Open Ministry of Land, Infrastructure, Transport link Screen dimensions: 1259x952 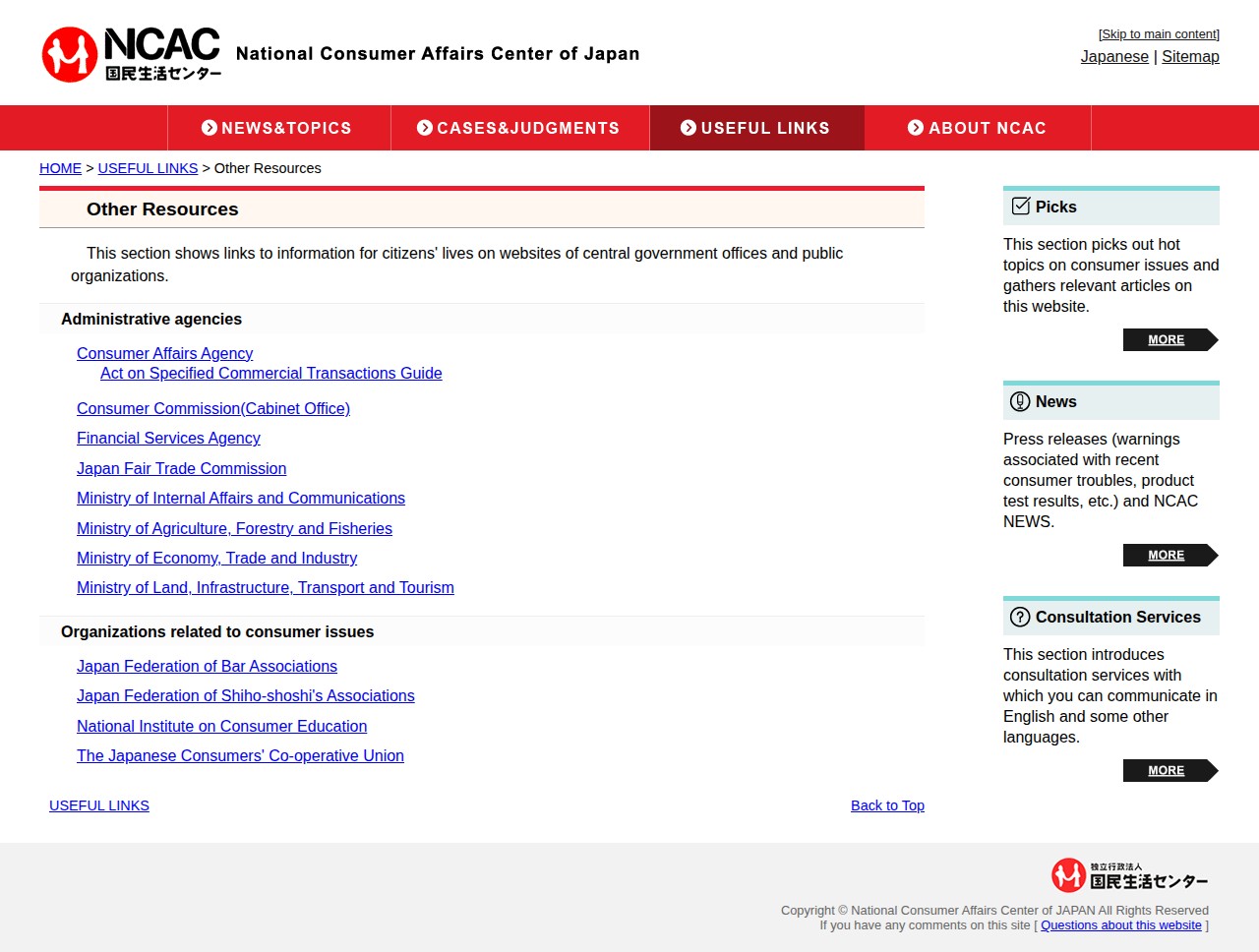(x=266, y=587)
